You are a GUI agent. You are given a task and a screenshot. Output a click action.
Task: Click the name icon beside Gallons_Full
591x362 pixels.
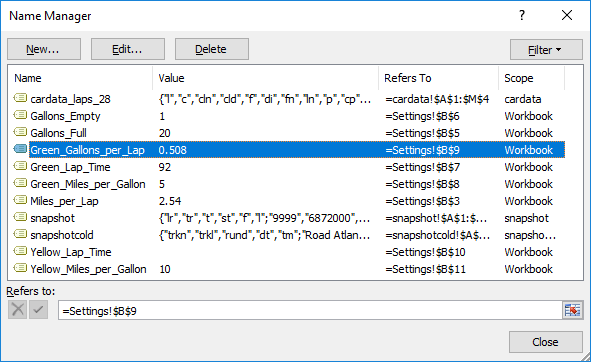tap(20, 132)
